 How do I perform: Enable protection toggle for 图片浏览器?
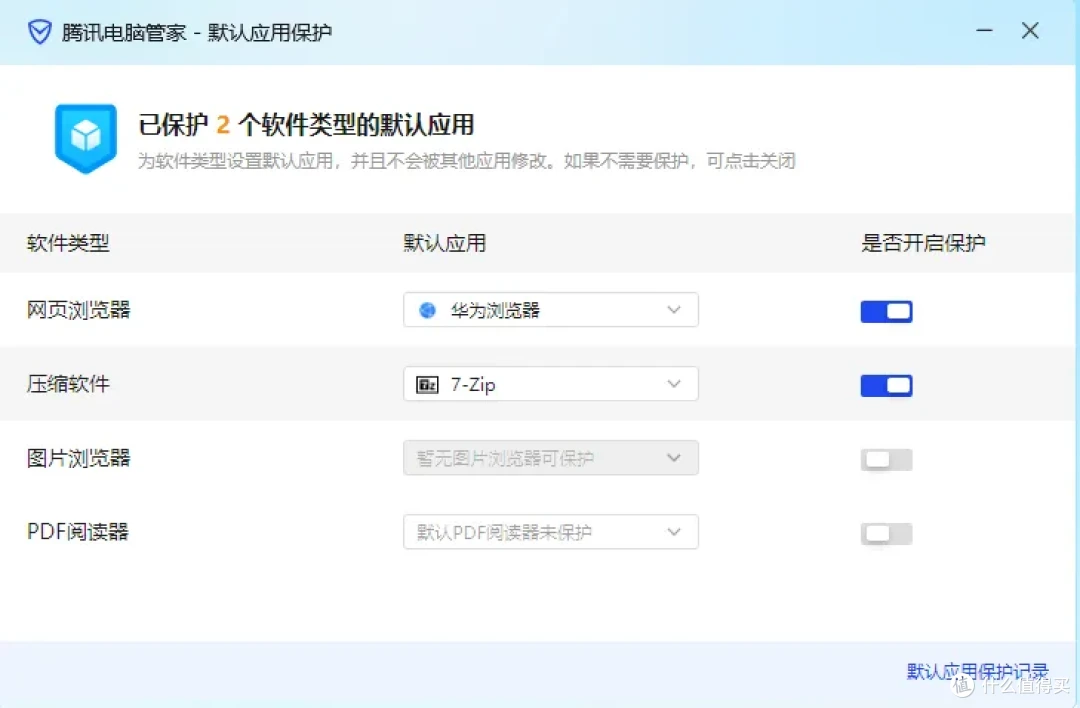[886, 459]
